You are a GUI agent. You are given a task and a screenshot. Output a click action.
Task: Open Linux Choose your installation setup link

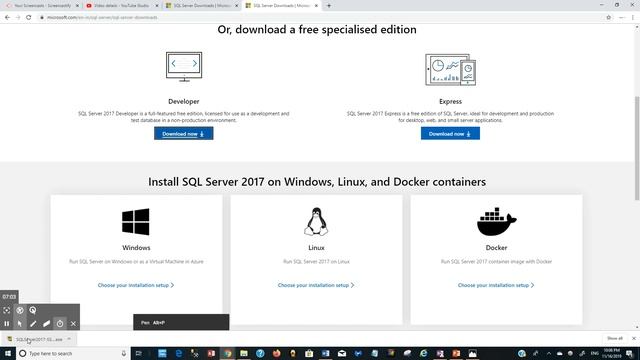click(316, 285)
